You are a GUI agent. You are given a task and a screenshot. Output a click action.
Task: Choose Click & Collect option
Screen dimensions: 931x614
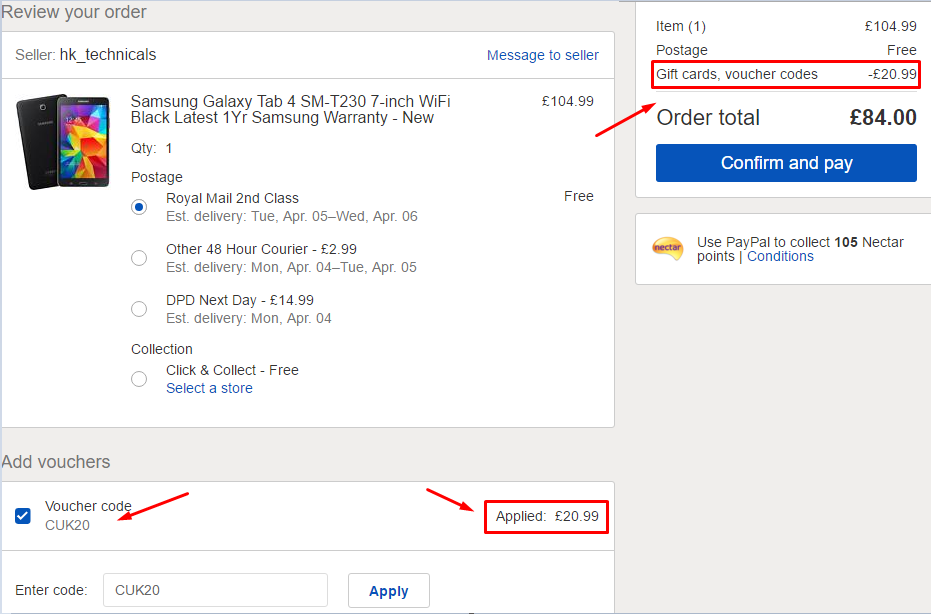(x=139, y=379)
